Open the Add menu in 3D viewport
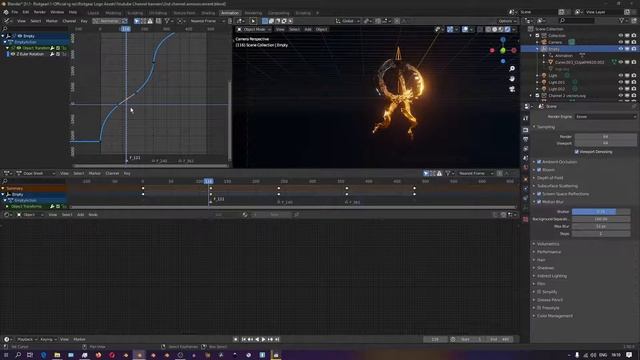 coord(308,29)
